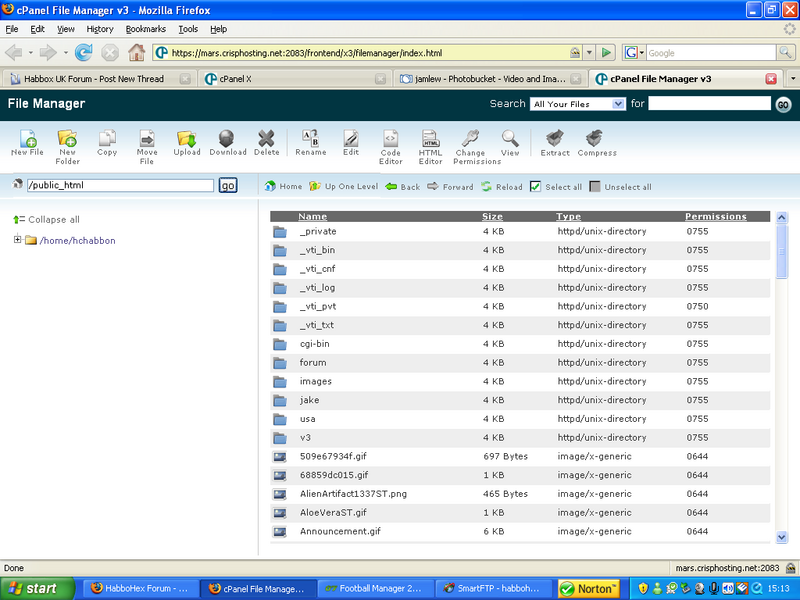800x600 pixels.
Task: Click the search GO round button
Action: (783, 105)
